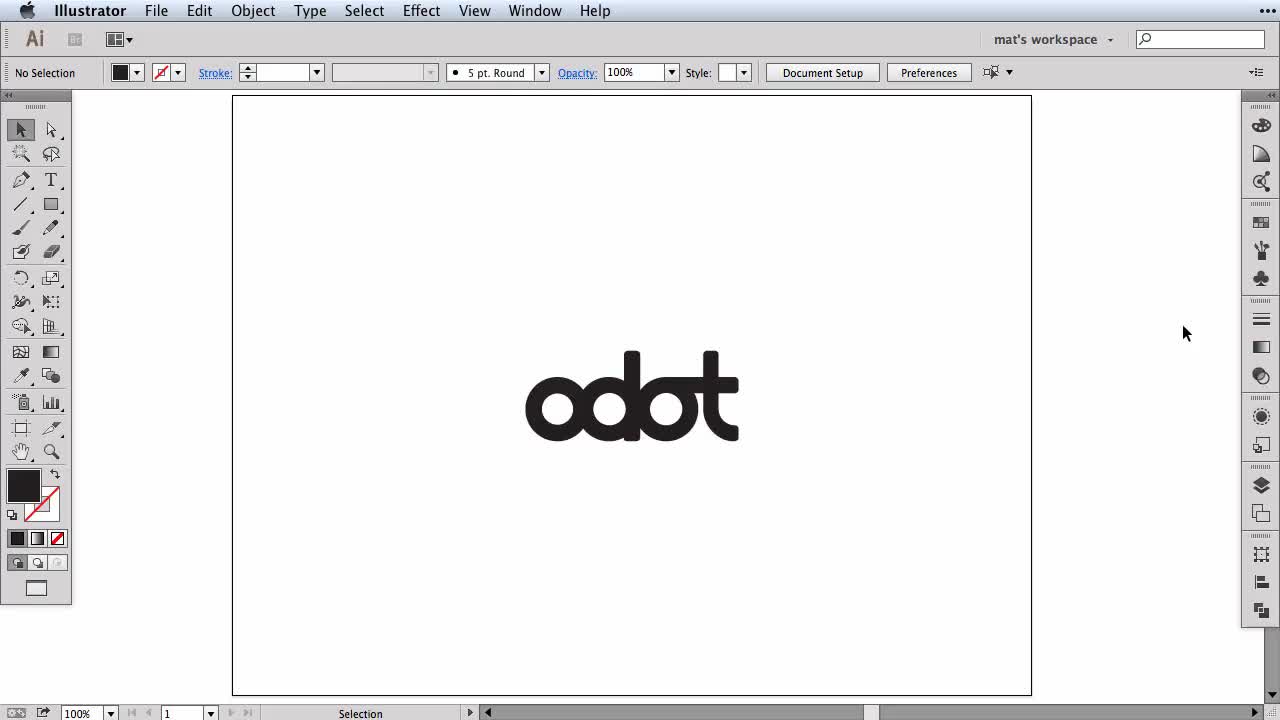1280x720 pixels.
Task: Select the Warp tool
Action: coord(21,302)
